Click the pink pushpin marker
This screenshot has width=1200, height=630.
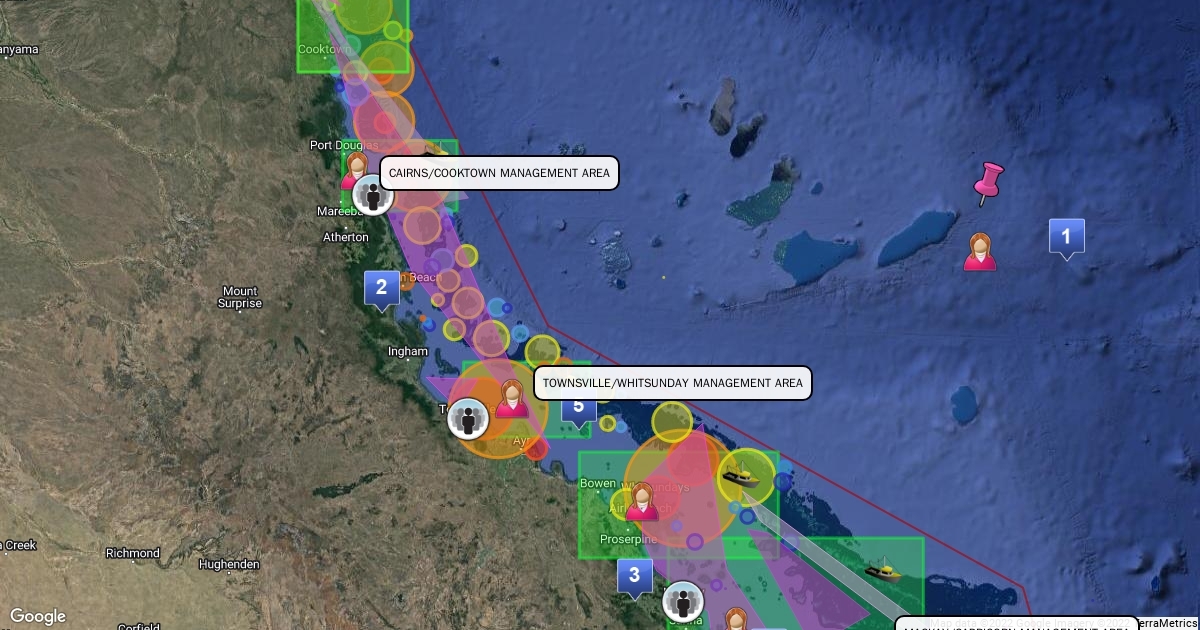click(x=987, y=184)
